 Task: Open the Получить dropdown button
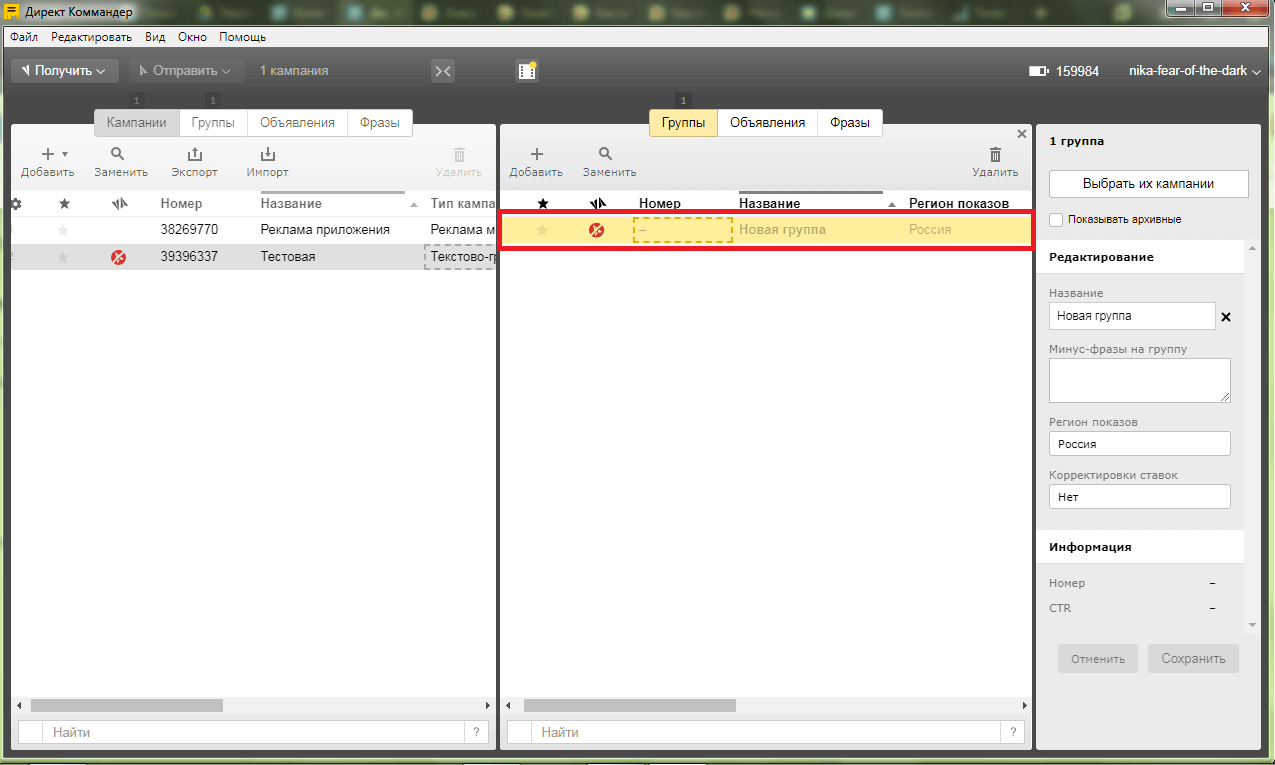(65, 71)
